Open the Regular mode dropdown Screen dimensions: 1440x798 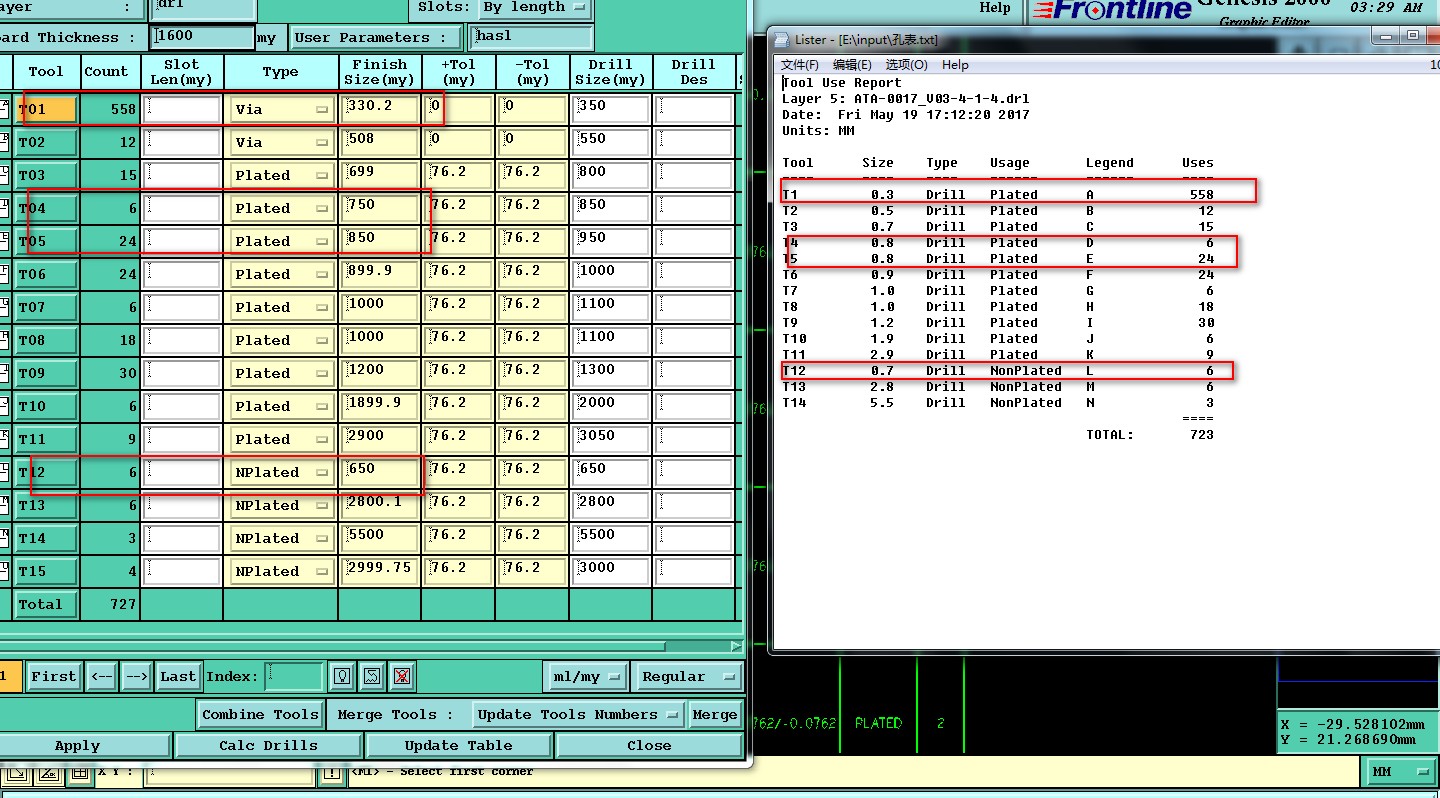click(687, 676)
